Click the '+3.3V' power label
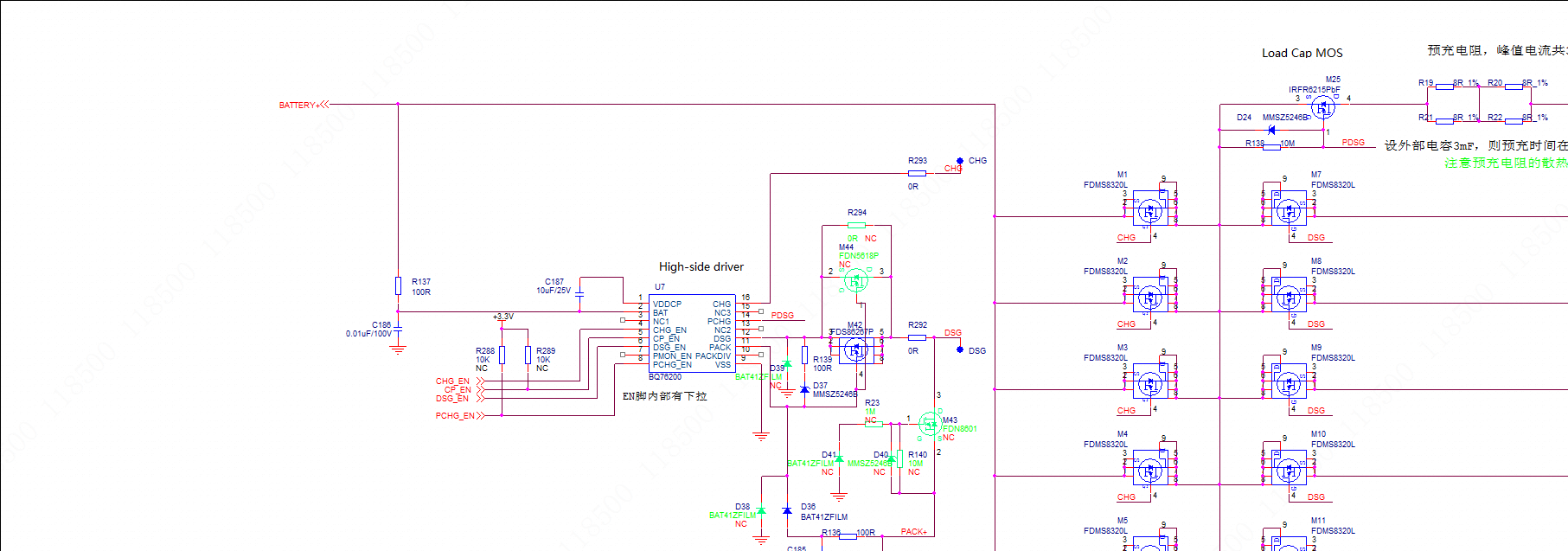Screen dimensions: 1568x551 click(503, 317)
